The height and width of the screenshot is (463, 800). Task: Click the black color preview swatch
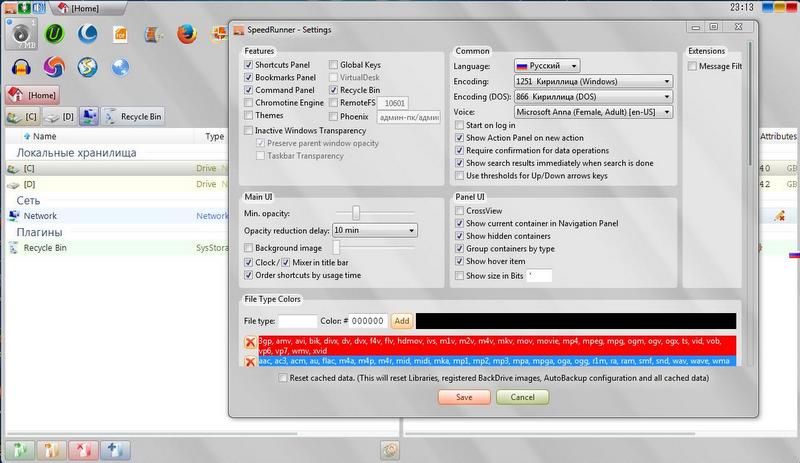(576, 321)
